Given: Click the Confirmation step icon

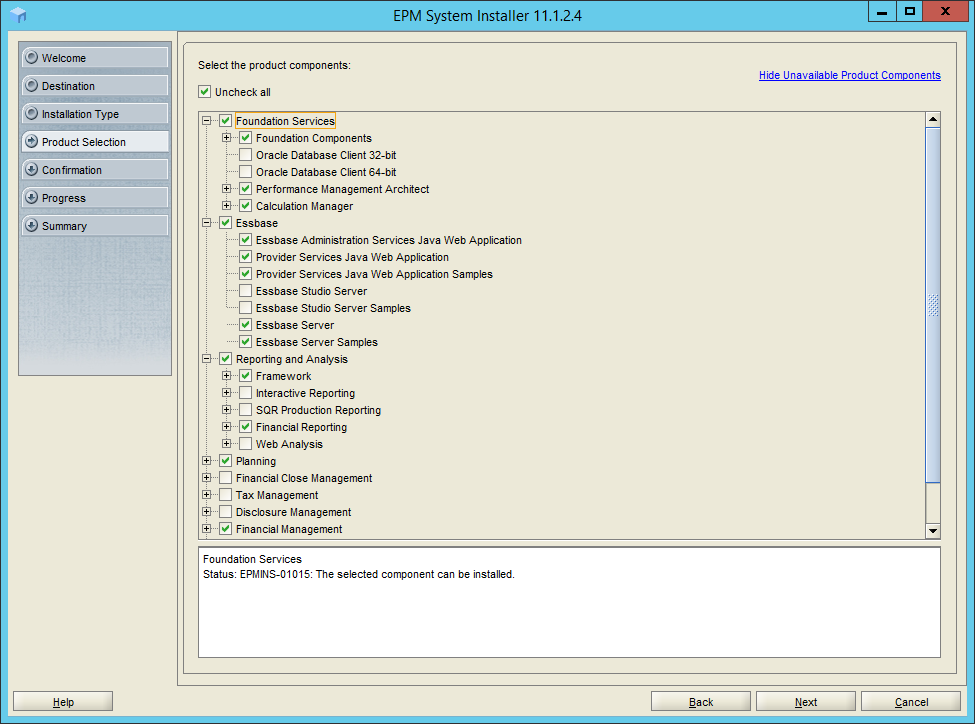Looking at the screenshot, I should pos(31,169).
